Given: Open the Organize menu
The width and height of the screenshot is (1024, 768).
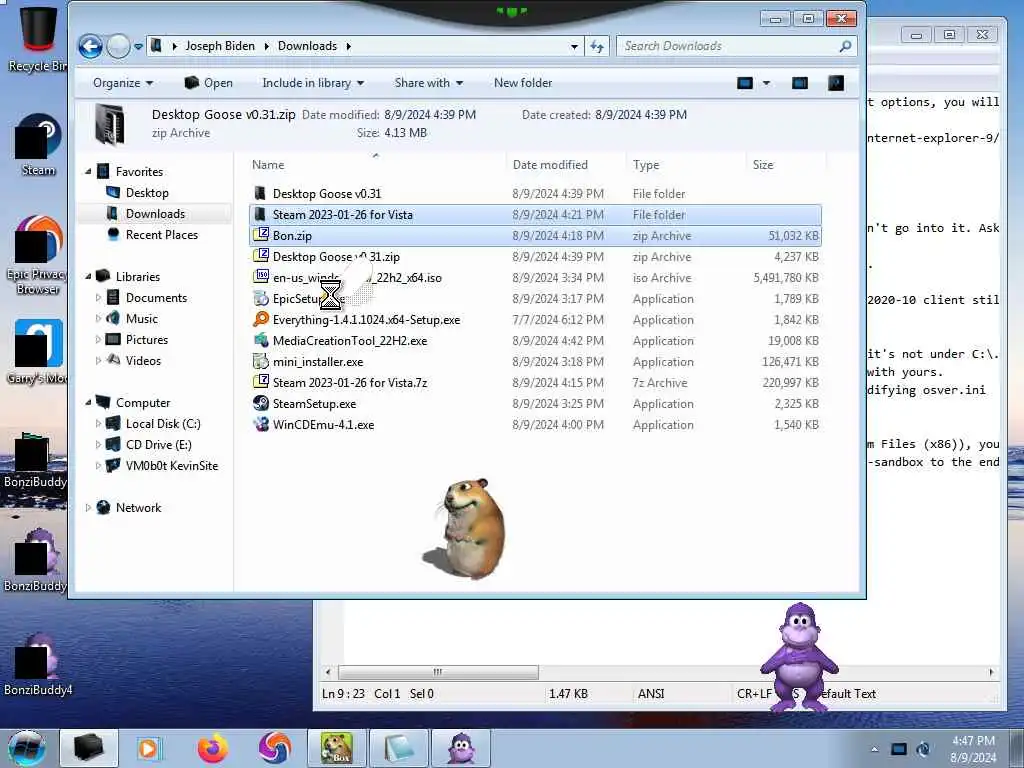Looking at the screenshot, I should click(123, 83).
